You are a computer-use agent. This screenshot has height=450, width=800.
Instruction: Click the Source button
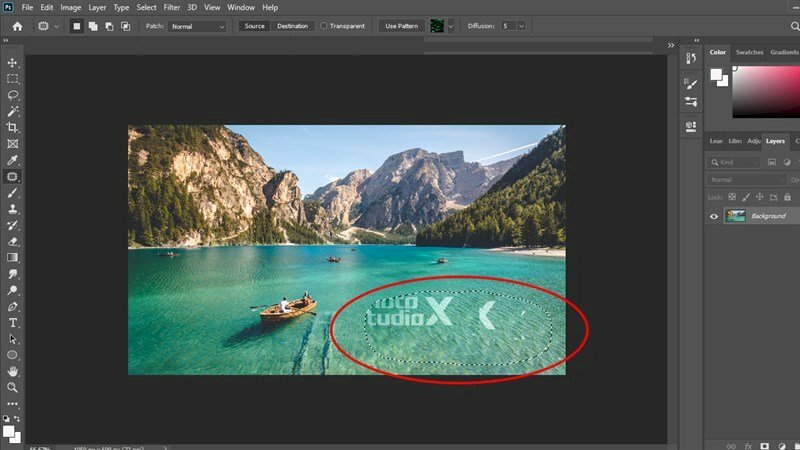coord(254,26)
